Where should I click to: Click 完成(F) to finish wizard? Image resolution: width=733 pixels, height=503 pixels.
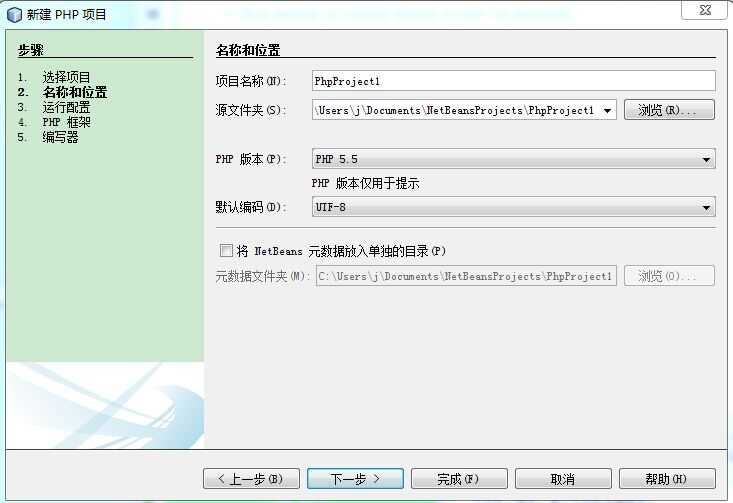click(x=459, y=479)
